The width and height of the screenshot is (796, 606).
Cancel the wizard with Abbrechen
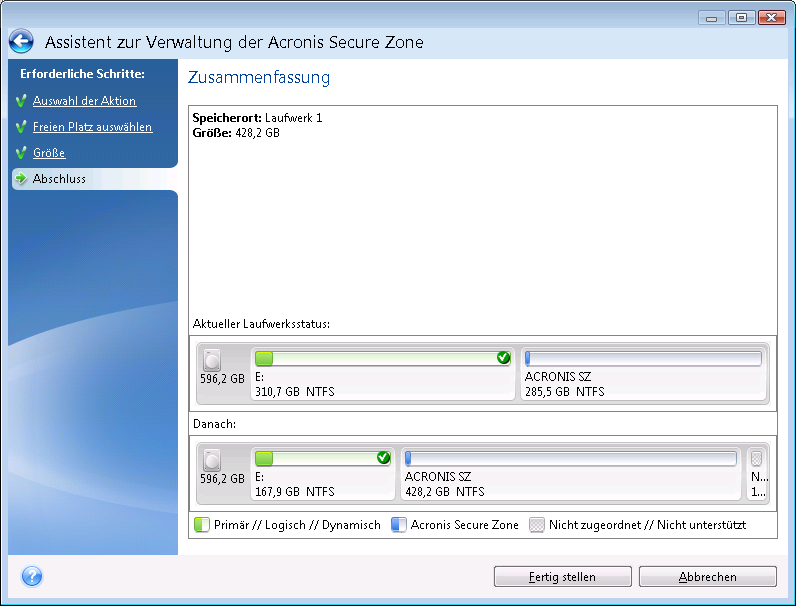[x=707, y=577]
